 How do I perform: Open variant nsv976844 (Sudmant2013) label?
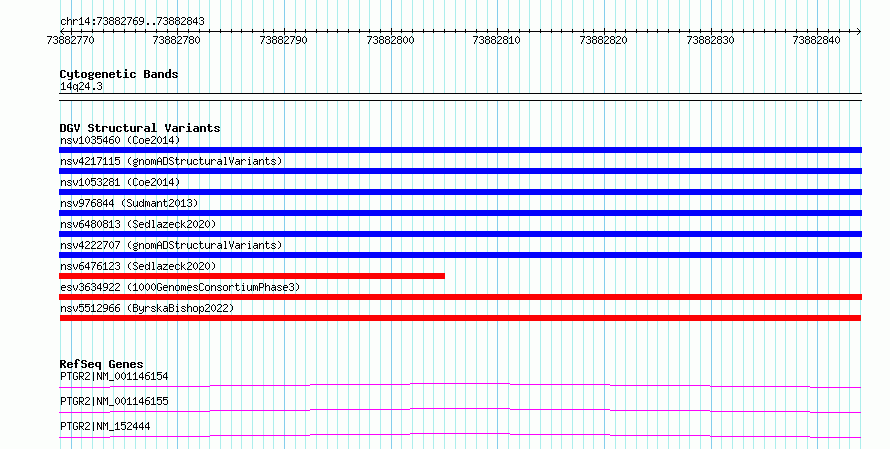tap(129, 203)
